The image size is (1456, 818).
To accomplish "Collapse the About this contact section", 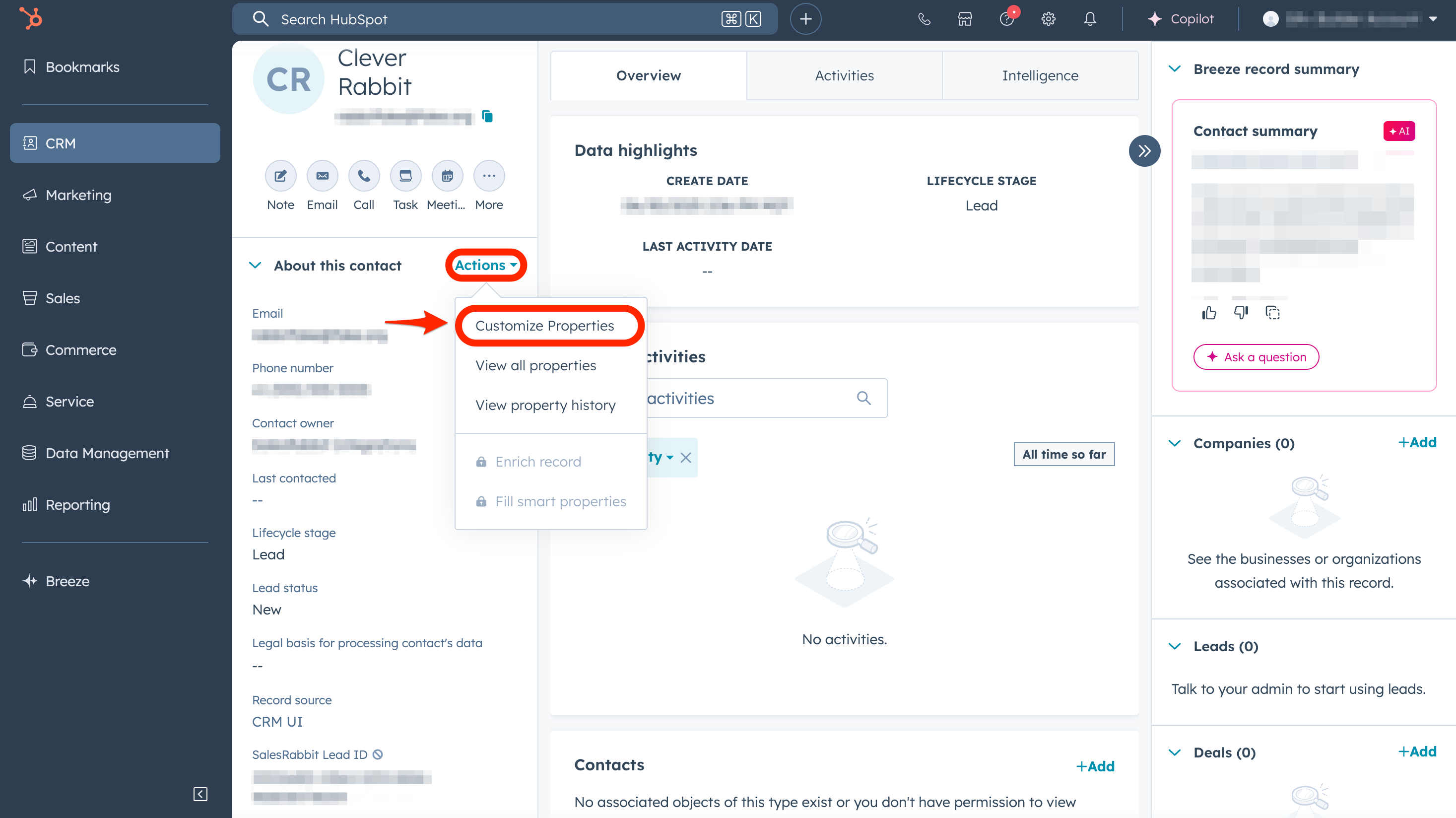I will 256,265.
